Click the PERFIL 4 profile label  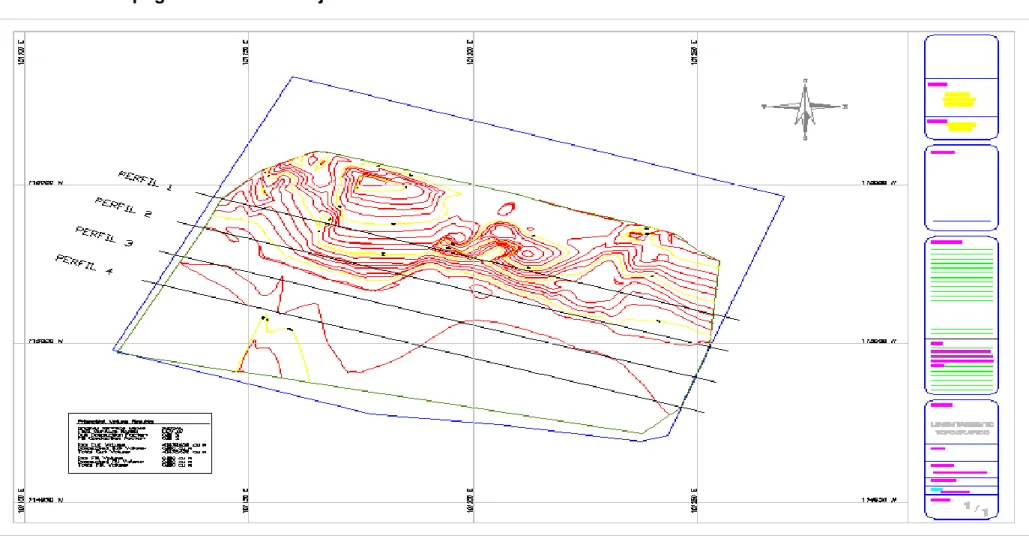[x=84, y=265]
